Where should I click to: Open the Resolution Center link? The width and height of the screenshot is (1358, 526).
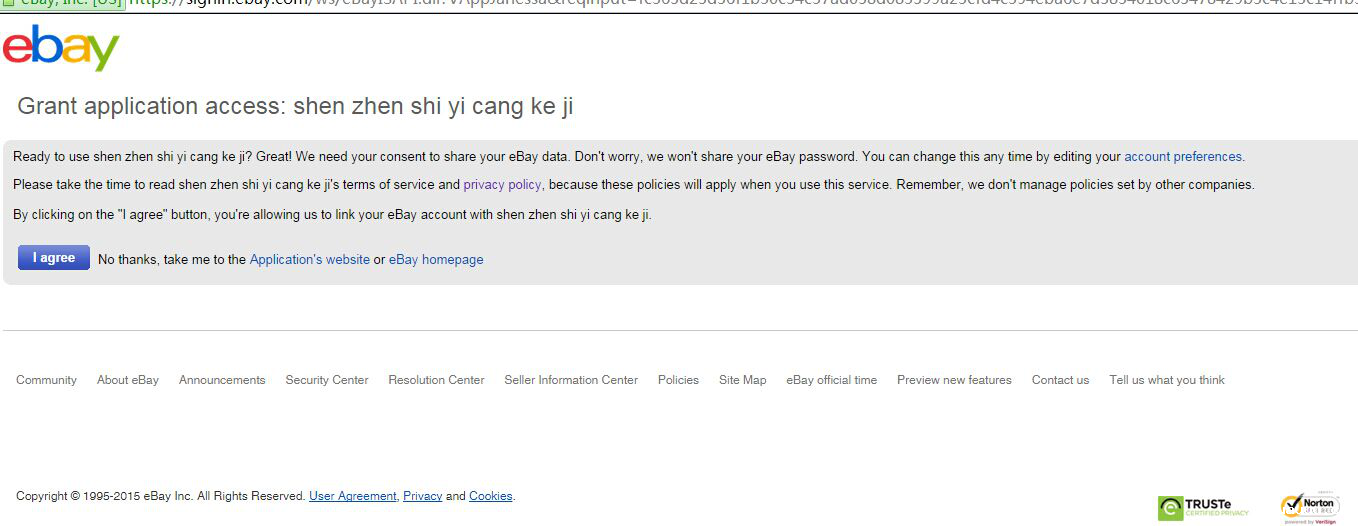(436, 380)
